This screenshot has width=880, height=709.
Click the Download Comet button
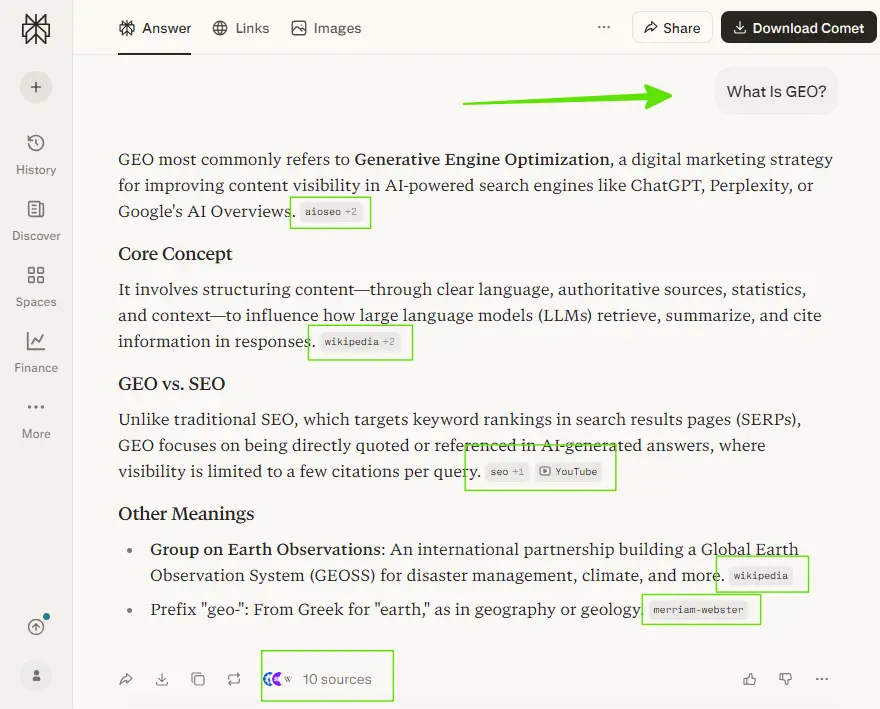pos(798,27)
